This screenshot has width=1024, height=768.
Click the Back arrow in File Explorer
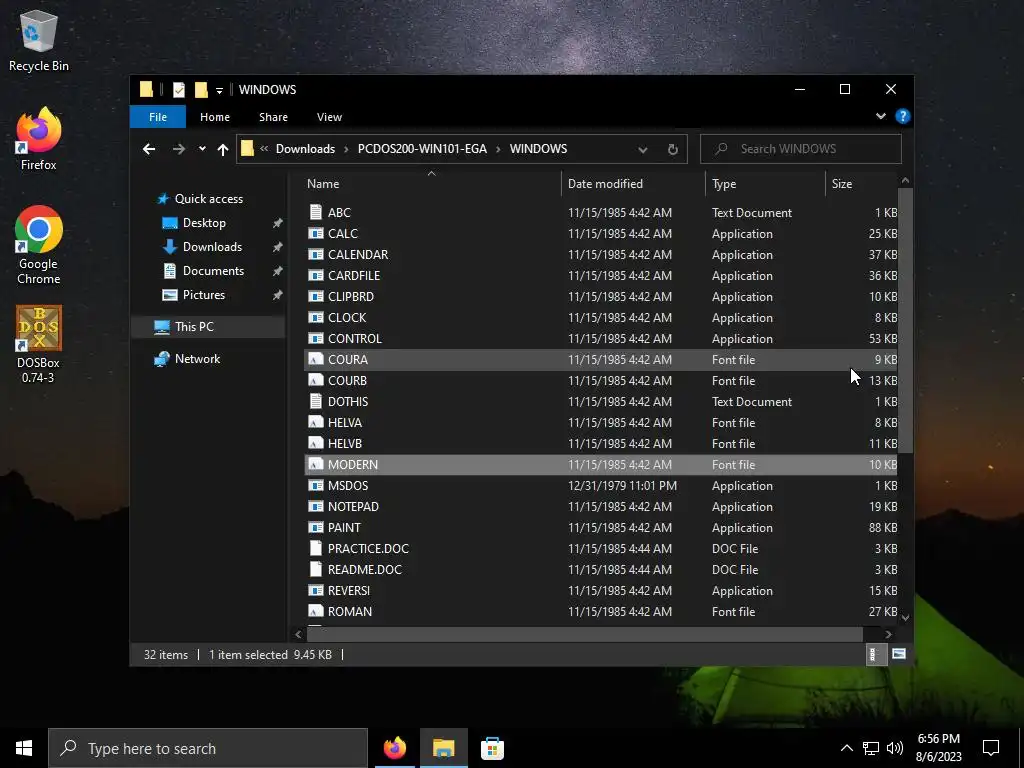coord(149,149)
